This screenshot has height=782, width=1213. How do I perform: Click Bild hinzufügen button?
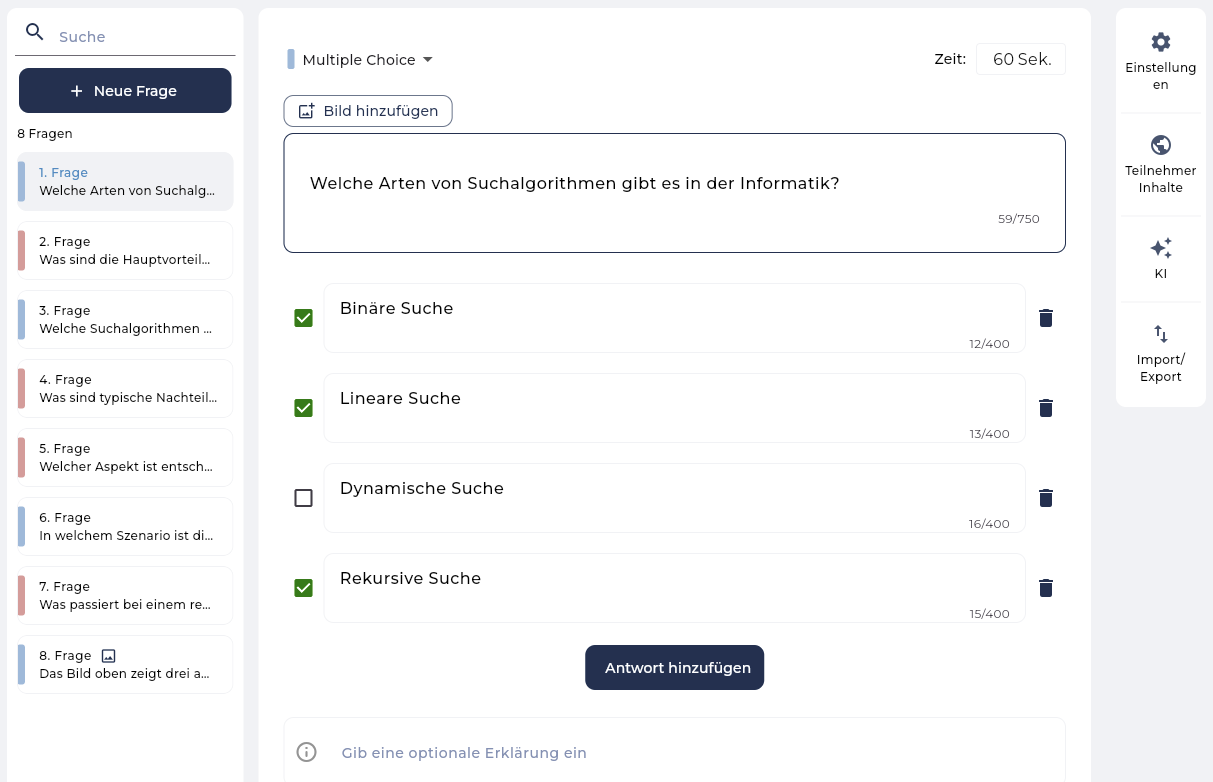click(x=368, y=111)
